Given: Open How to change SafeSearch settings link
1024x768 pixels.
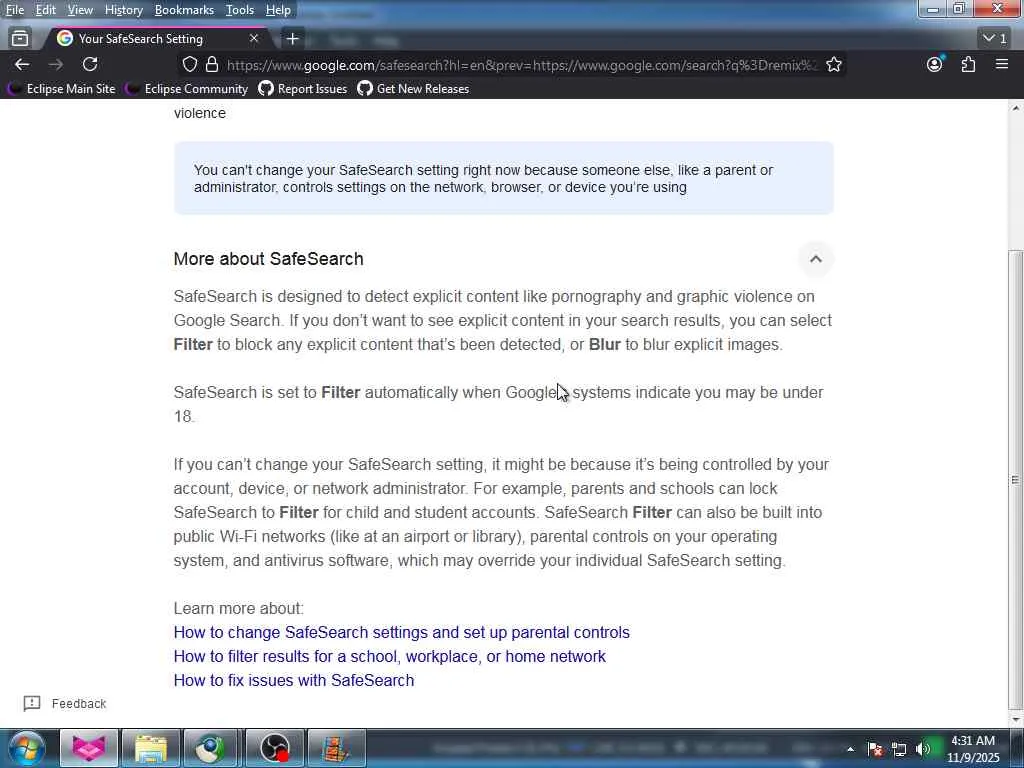Looking at the screenshot, I should point(401,633).
